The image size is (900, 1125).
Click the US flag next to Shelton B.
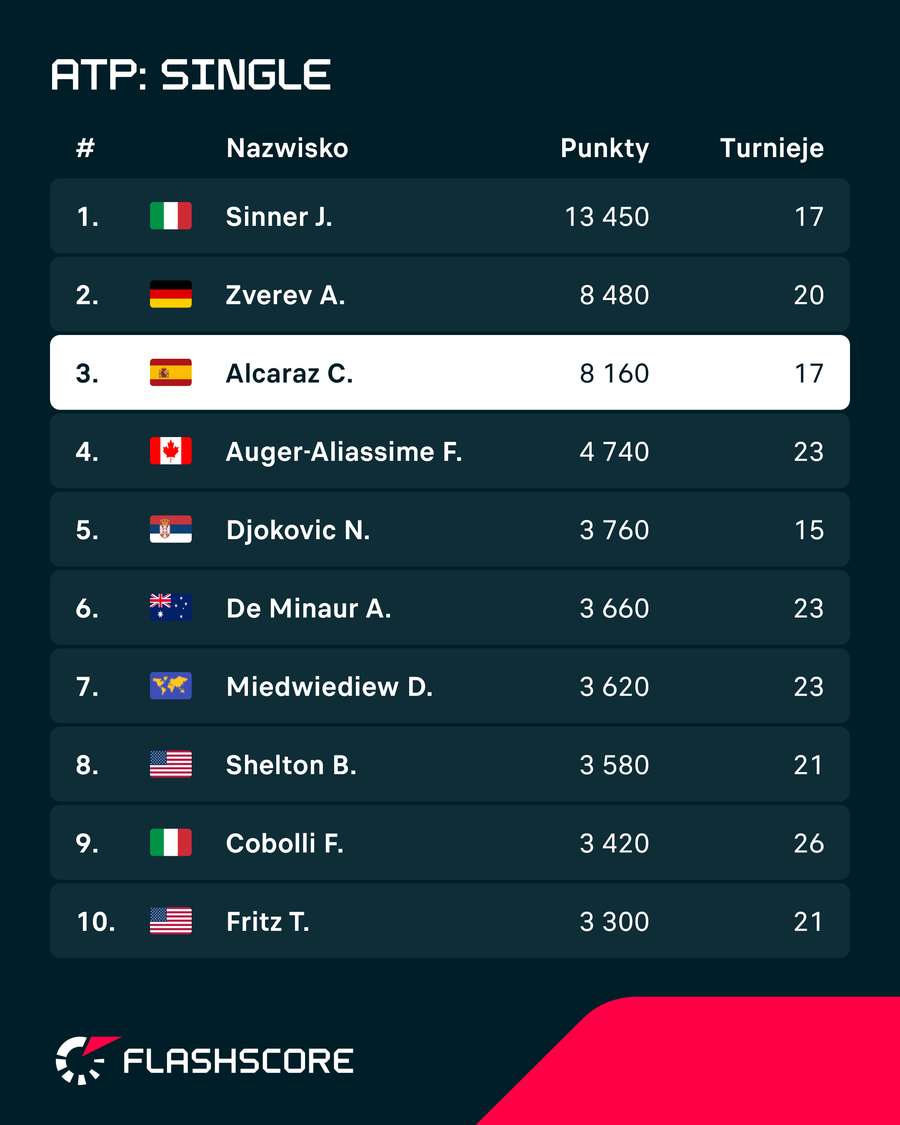[x=171, y=764]
